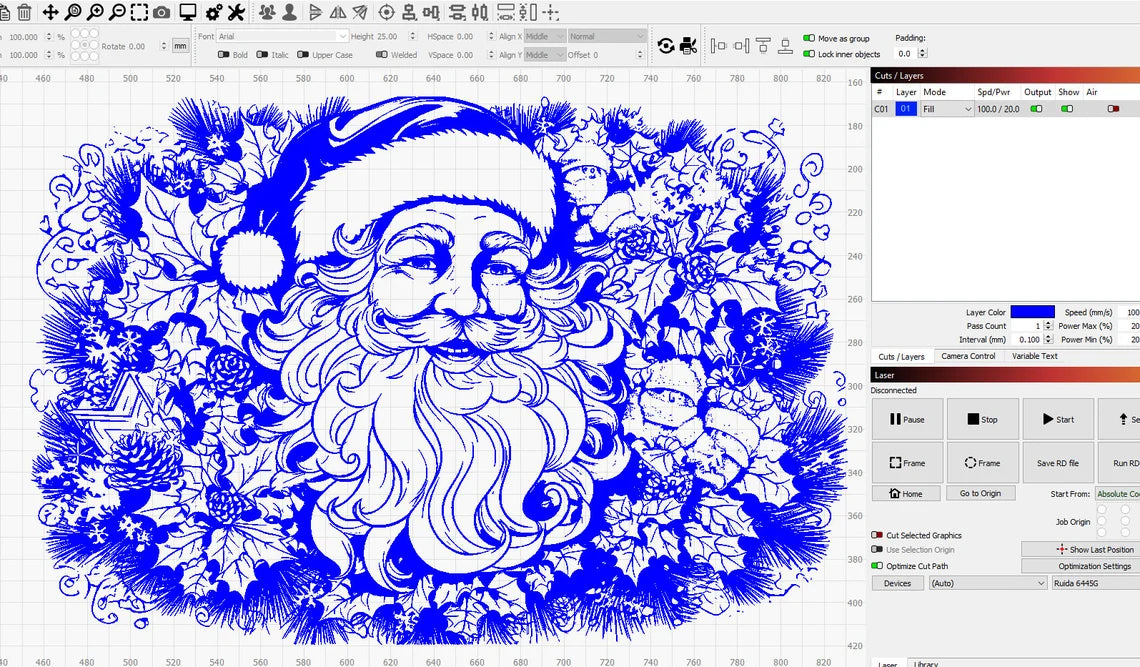The image size is (1140, 667).
Task: Click the camera capture icon
Action: pos(161,12)
